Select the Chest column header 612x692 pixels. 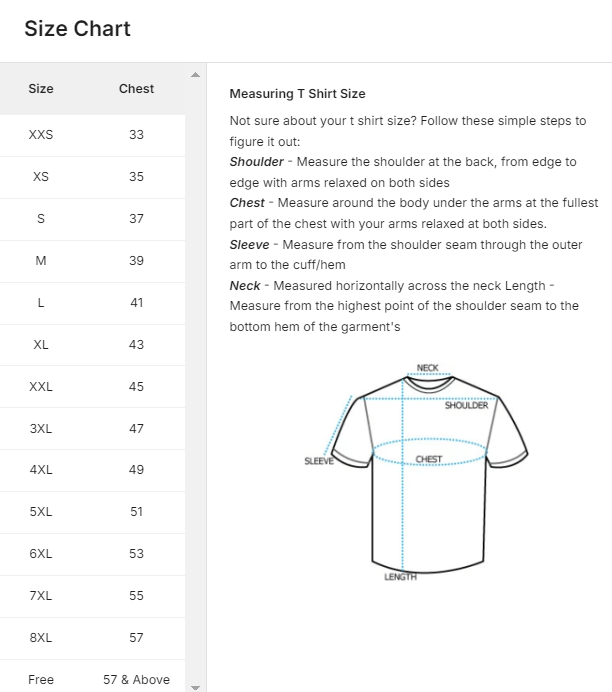[136, 89]
